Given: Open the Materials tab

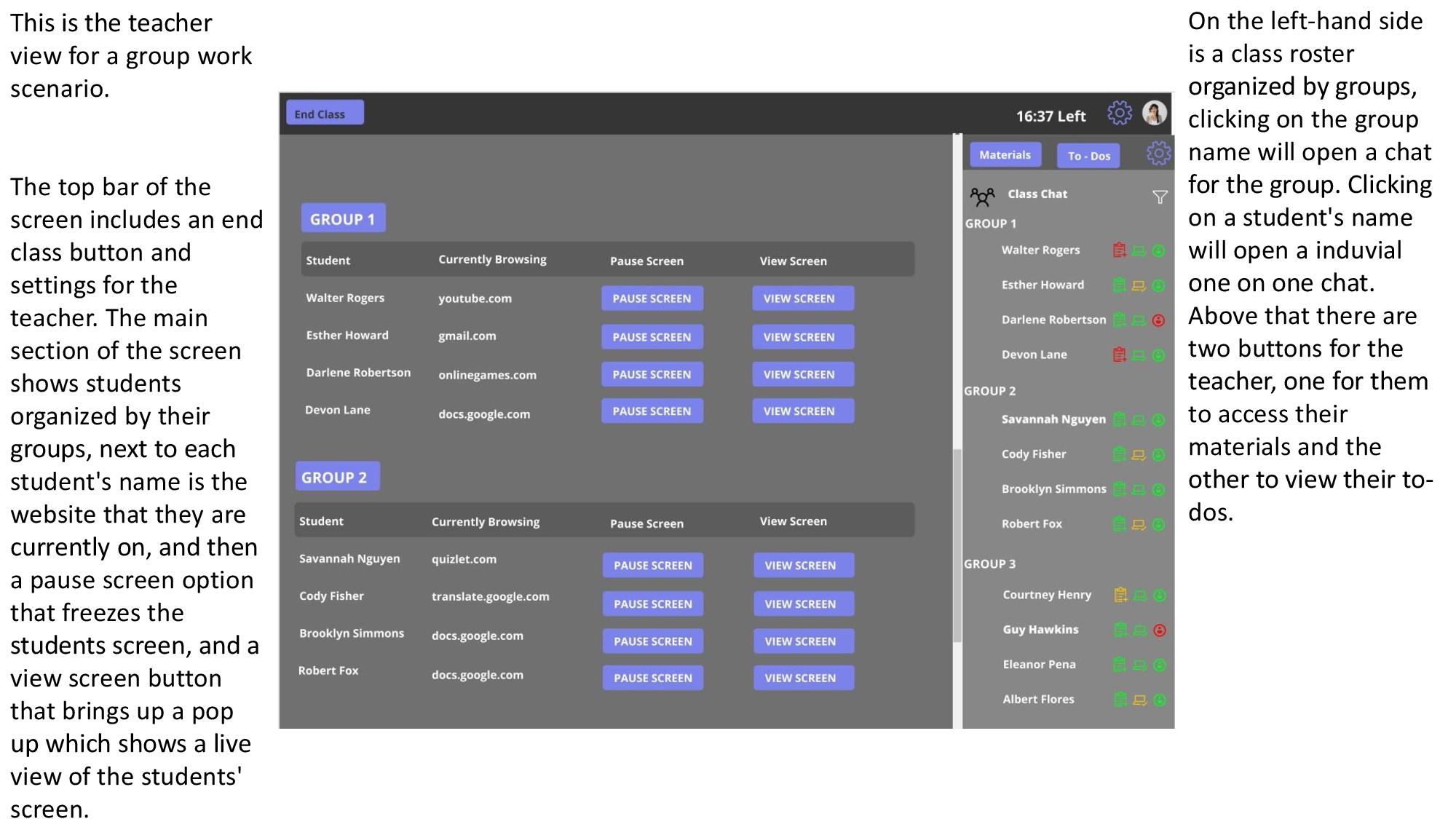Looking at the screenshot, I should coord(1005,155).
